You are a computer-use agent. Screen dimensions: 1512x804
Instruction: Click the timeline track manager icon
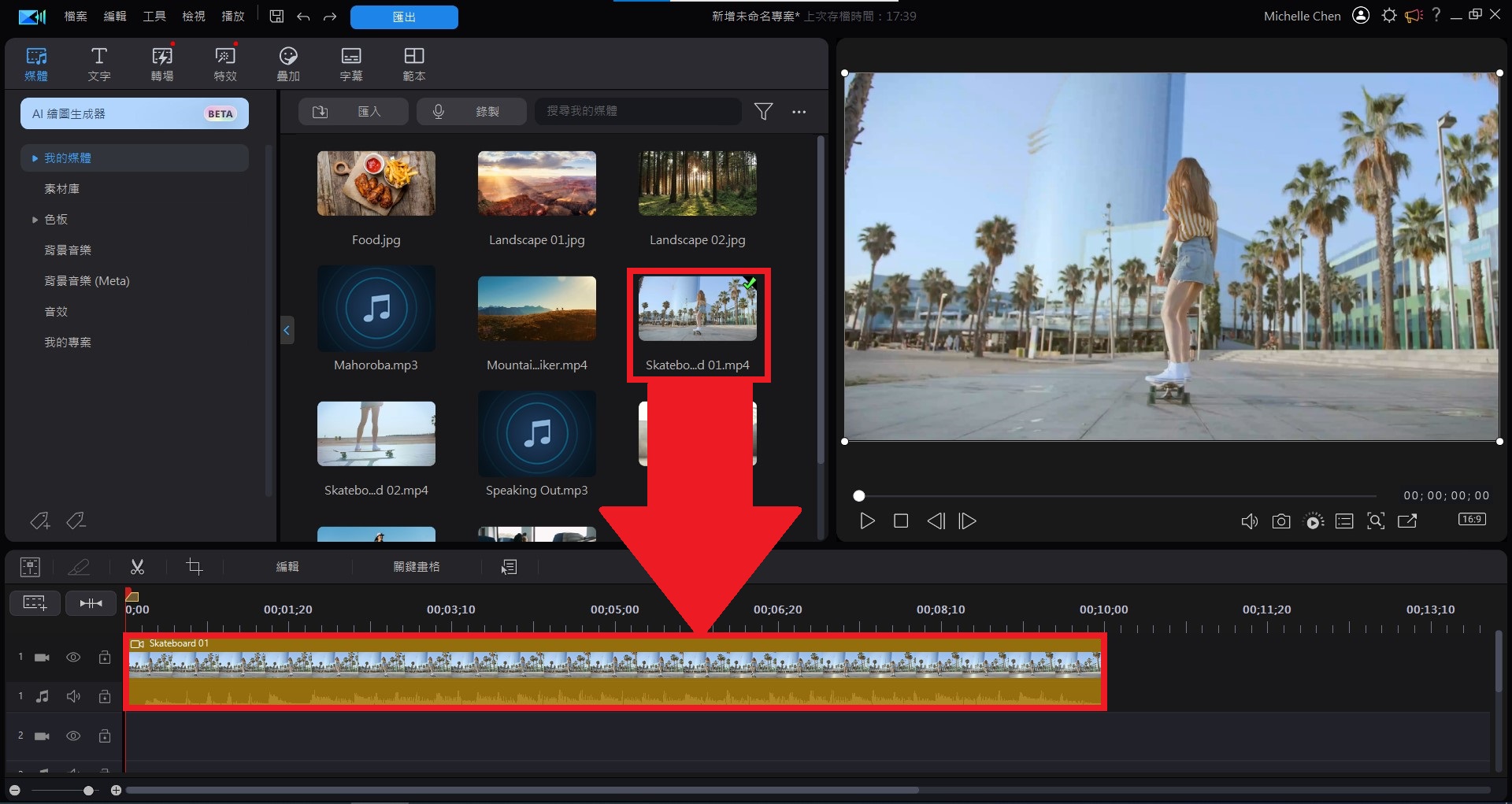click(x=31, y=567)
